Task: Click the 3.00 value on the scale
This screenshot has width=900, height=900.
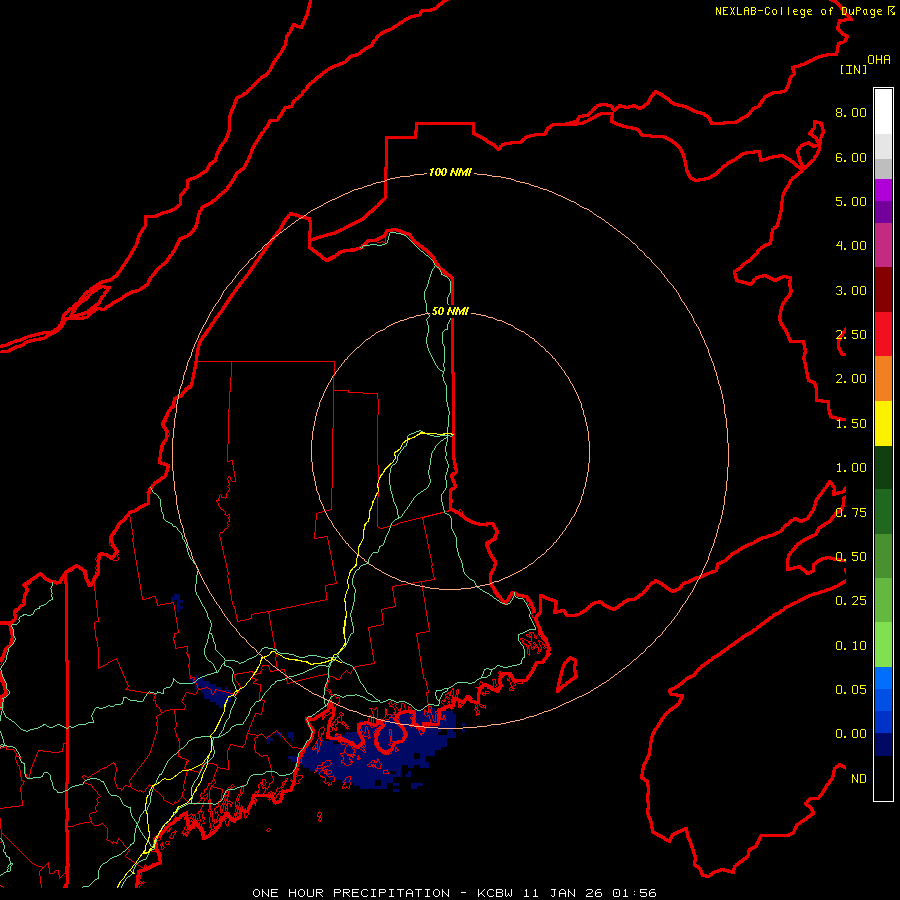Action: [851, 290]
